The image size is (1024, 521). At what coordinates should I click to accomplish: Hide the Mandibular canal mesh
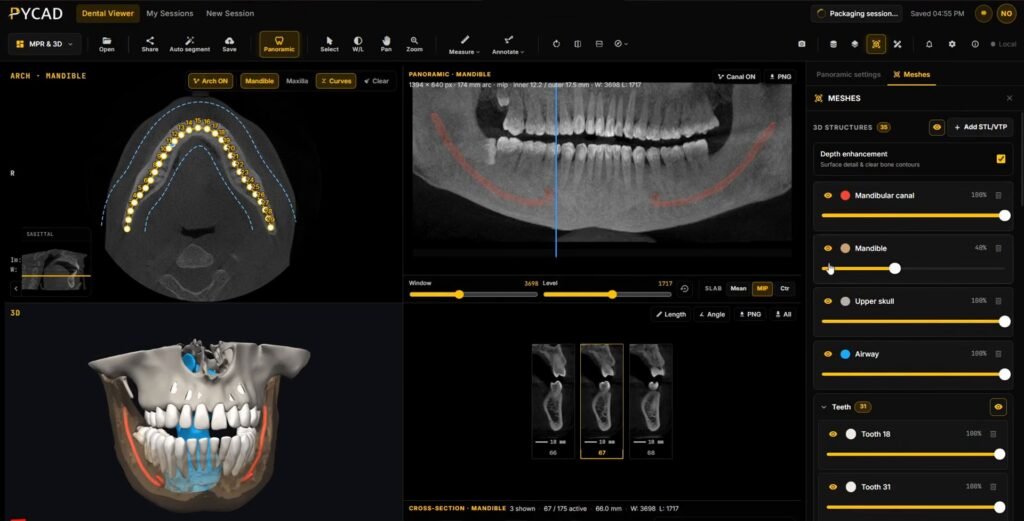[x=827, y=195]
